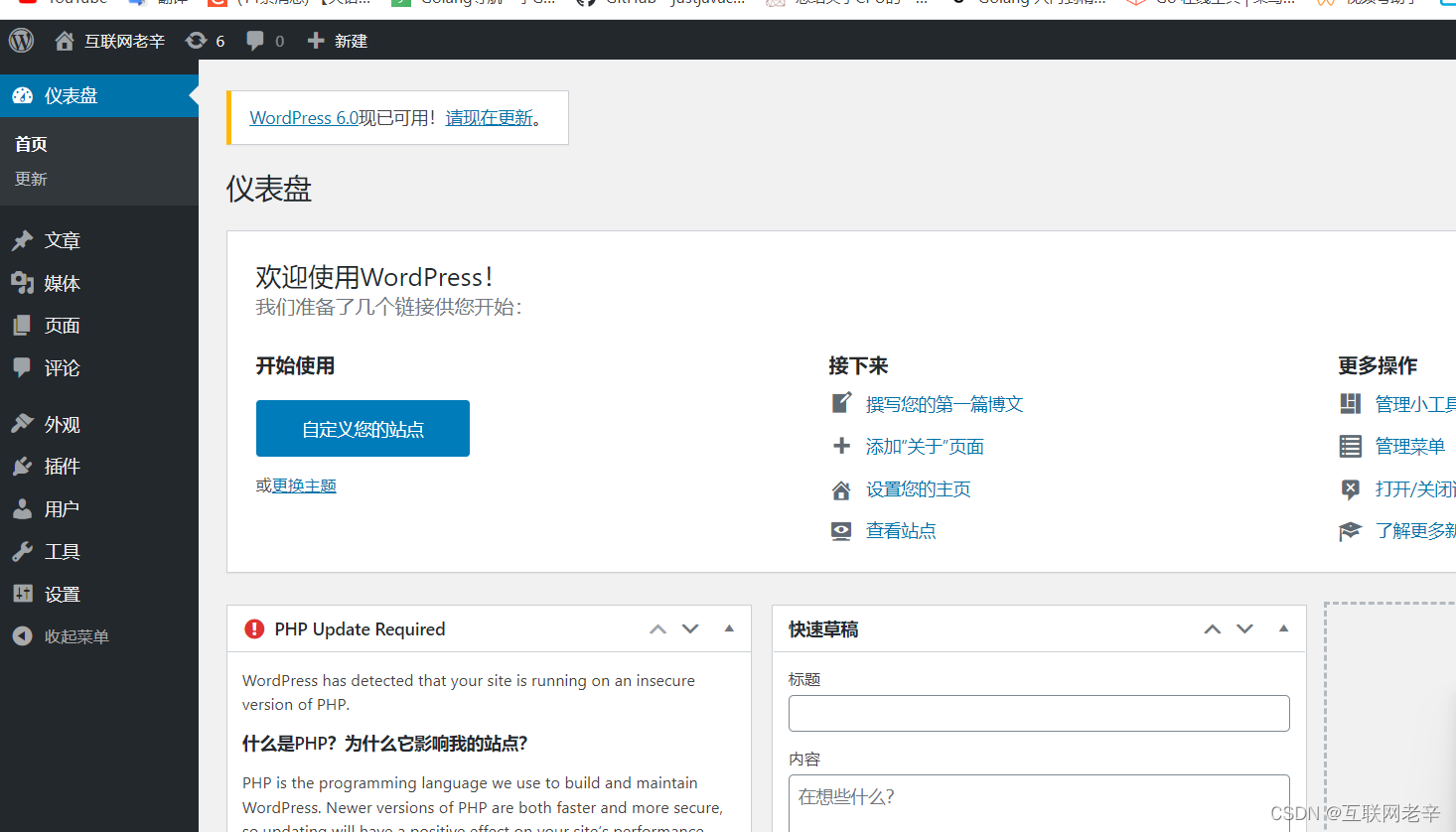
Task: Select 首页 submenu item
Action: point(31,144)
